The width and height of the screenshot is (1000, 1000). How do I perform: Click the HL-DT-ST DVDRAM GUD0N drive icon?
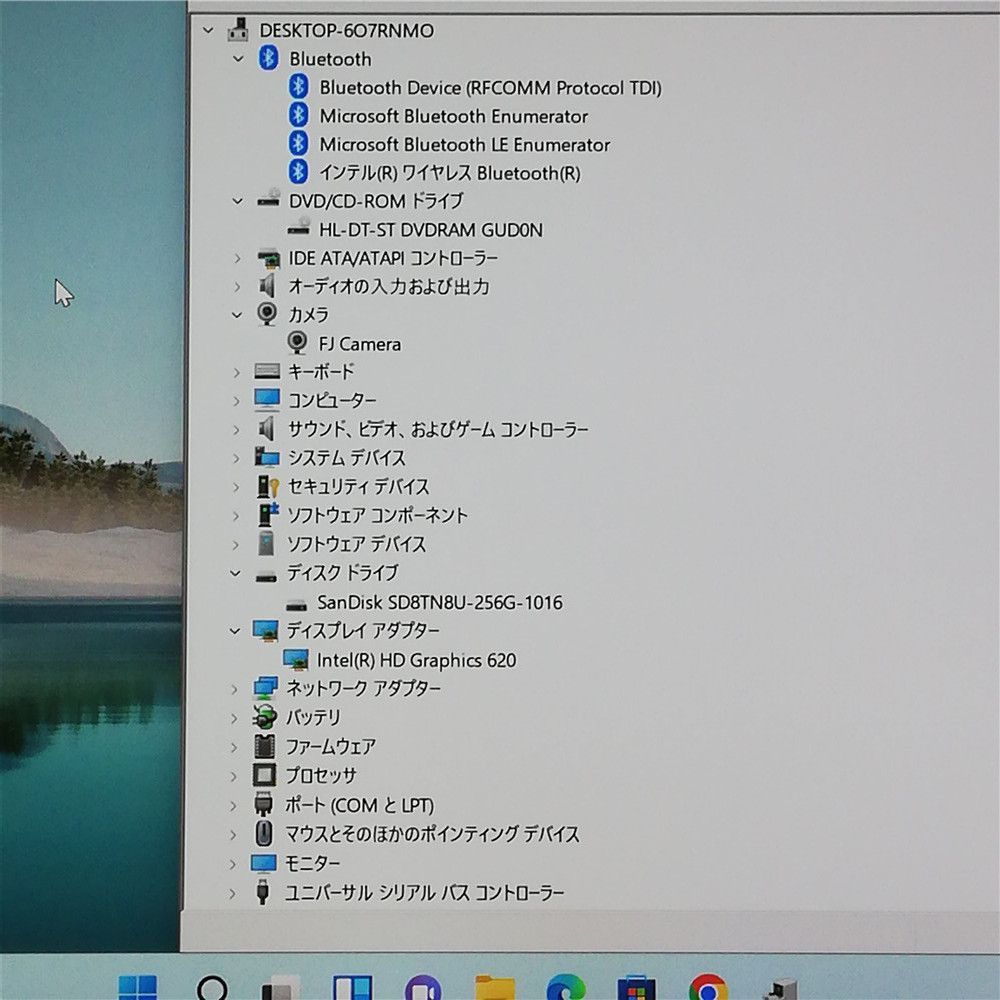point(297,229)
